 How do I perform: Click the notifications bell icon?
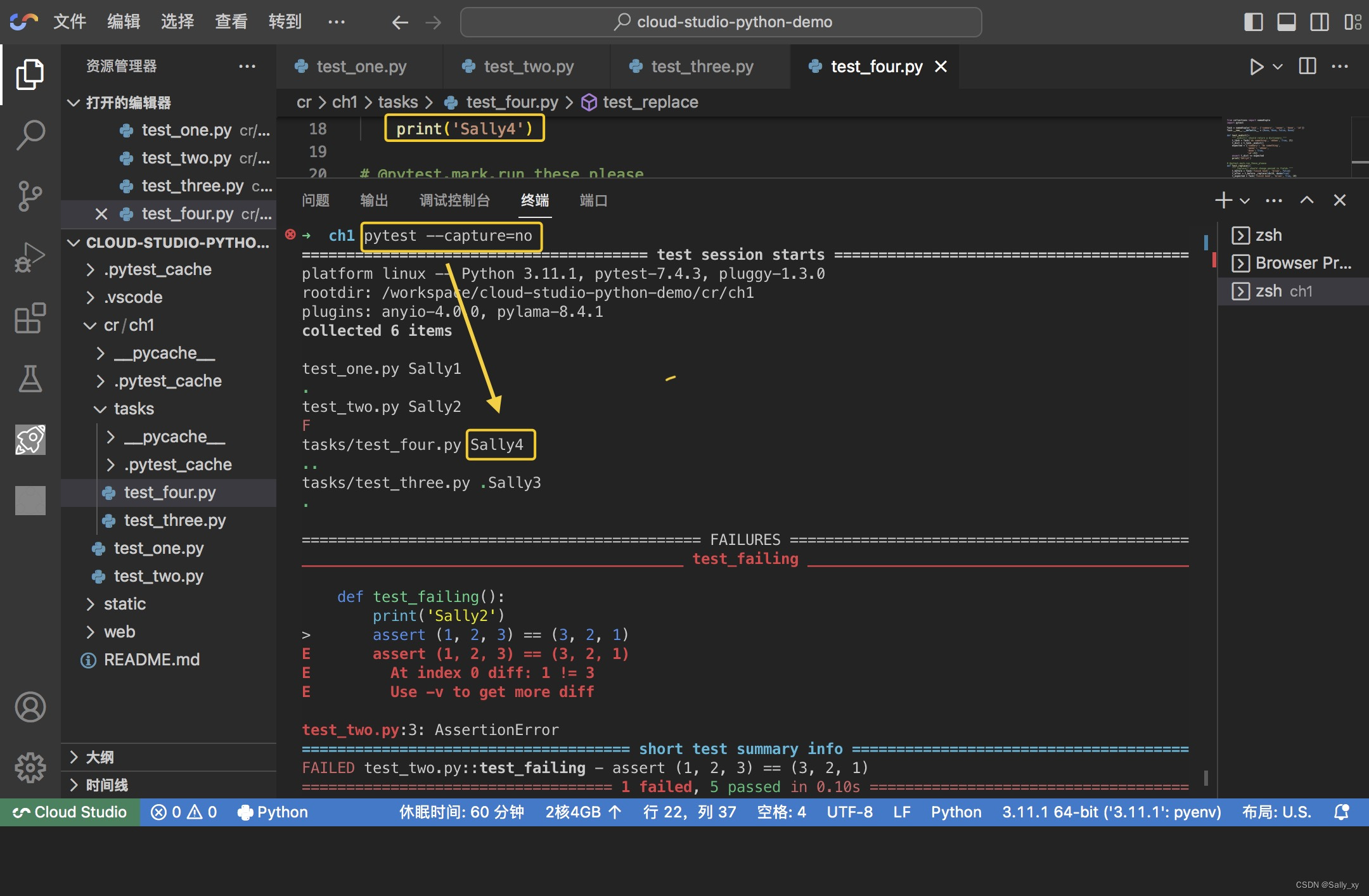1342,812
